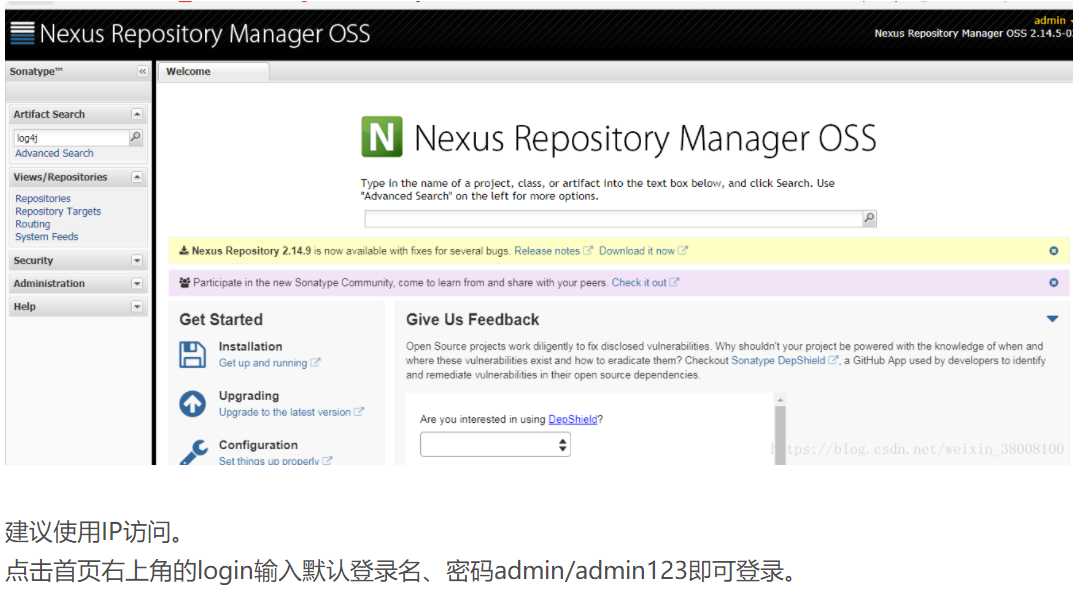This screenshot has width=1088, height=605.
Task: Dismiss the Nexus Repository 2.14.9 update notice
Action: [x=1053, y=250]
